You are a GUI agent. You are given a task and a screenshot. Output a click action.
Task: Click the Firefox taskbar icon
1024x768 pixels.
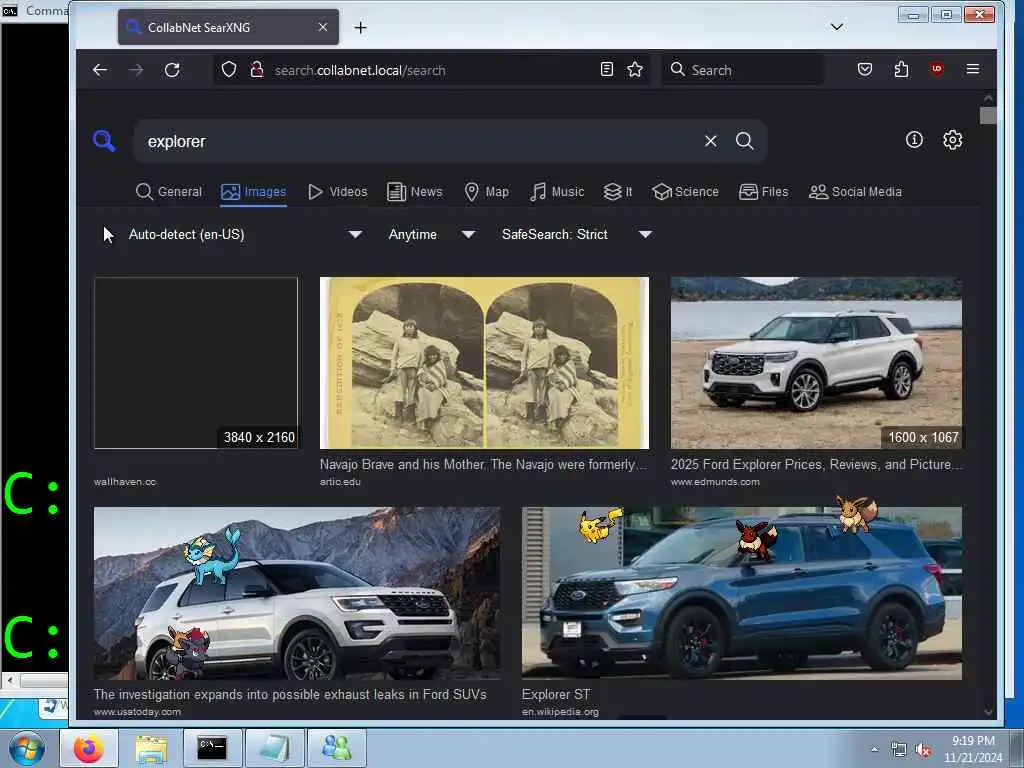point(89,748)
